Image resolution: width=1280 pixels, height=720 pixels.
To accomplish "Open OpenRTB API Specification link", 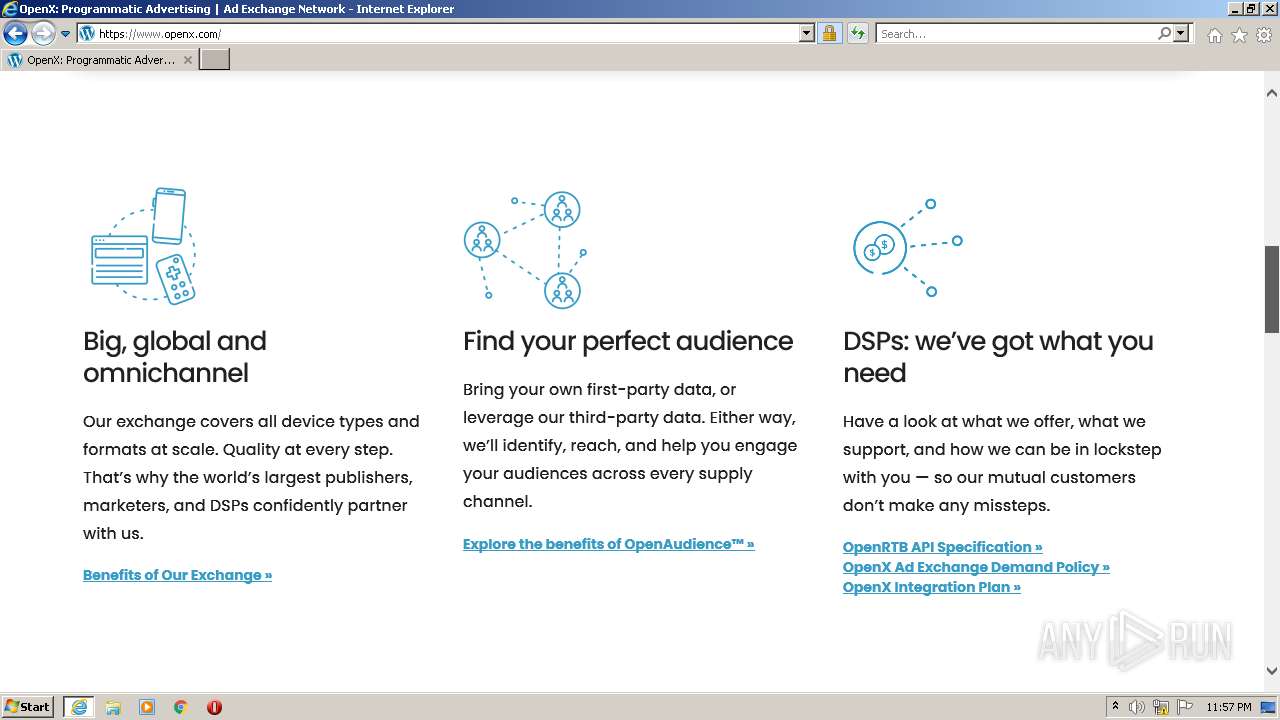I will coord(942,547).
